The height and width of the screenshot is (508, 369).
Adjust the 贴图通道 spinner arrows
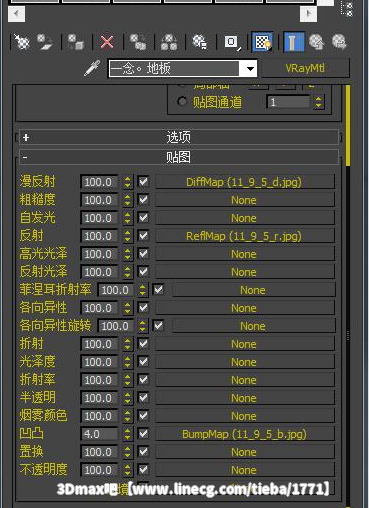pyautogui.click(x=319, y=102)
